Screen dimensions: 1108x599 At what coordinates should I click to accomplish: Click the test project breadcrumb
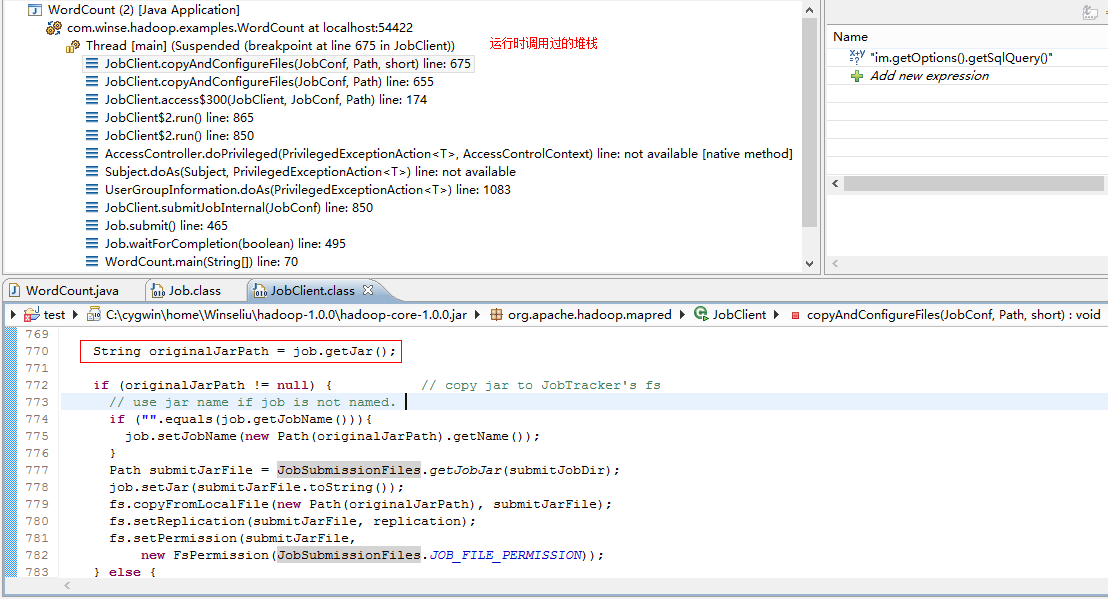click(x=54, y=315)
